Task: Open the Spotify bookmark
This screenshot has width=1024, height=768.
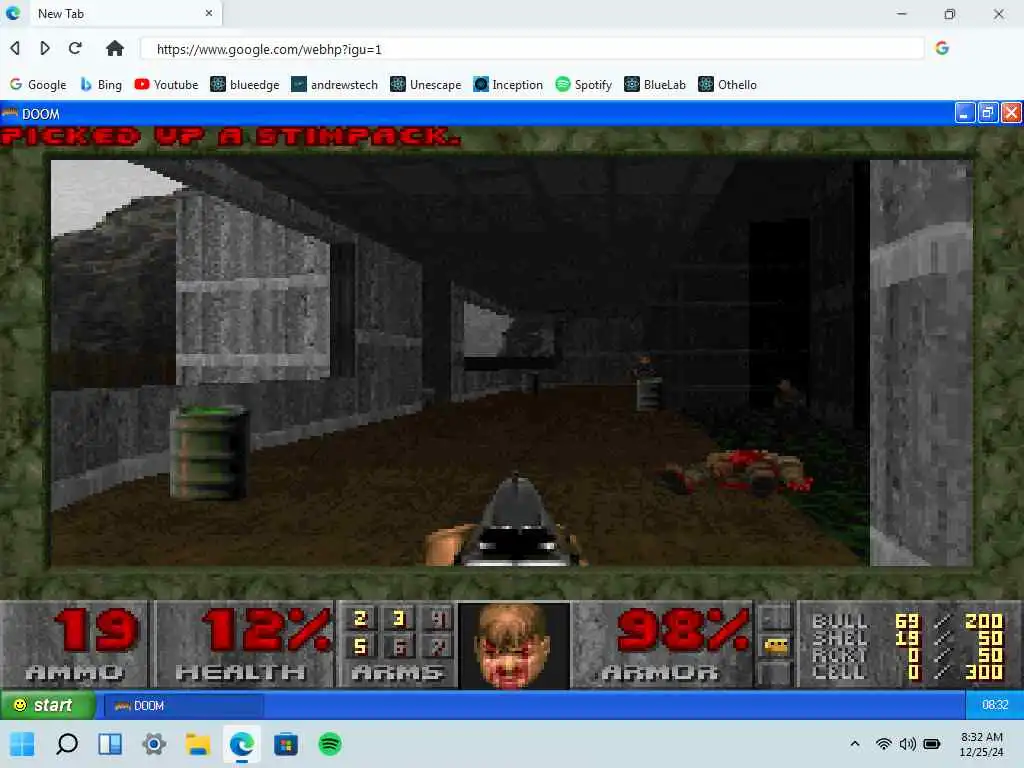Action: [584, 85]
